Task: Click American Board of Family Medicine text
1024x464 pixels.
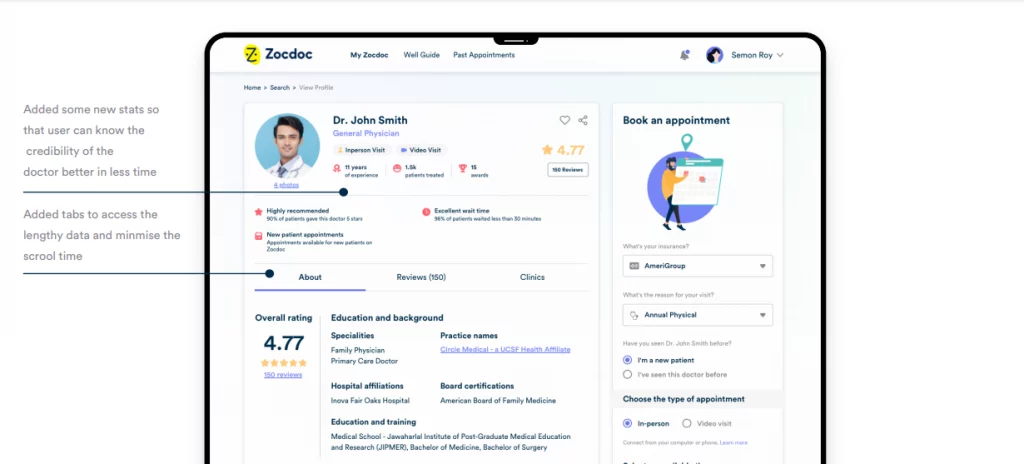Action: [x=498, y=401]
